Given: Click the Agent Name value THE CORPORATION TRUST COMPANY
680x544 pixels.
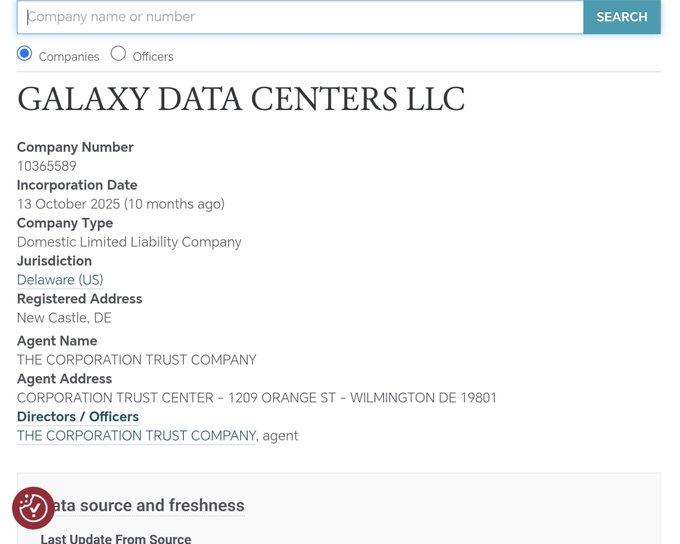Looking at the screenshot, I should click(137, 360).
